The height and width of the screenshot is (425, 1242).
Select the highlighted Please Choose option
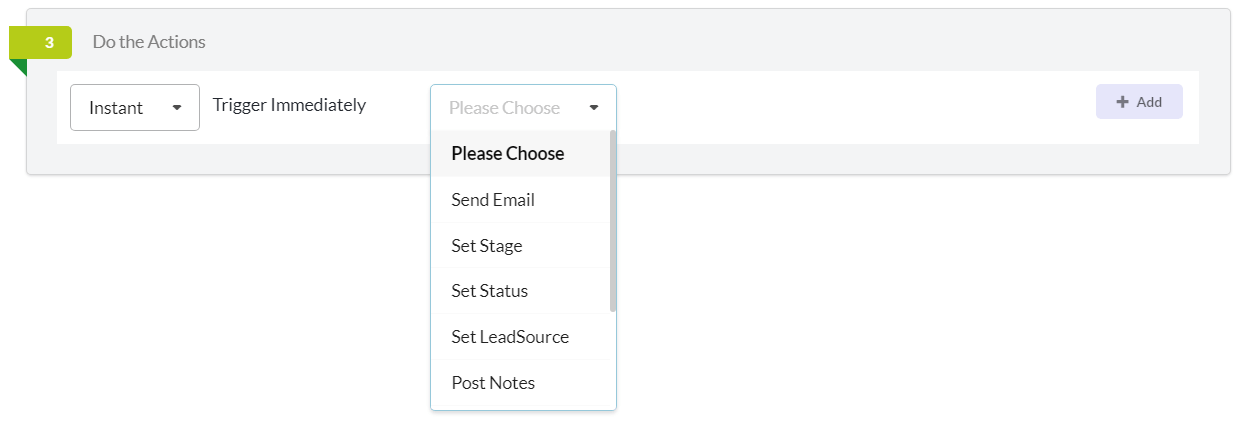[520, 154]
